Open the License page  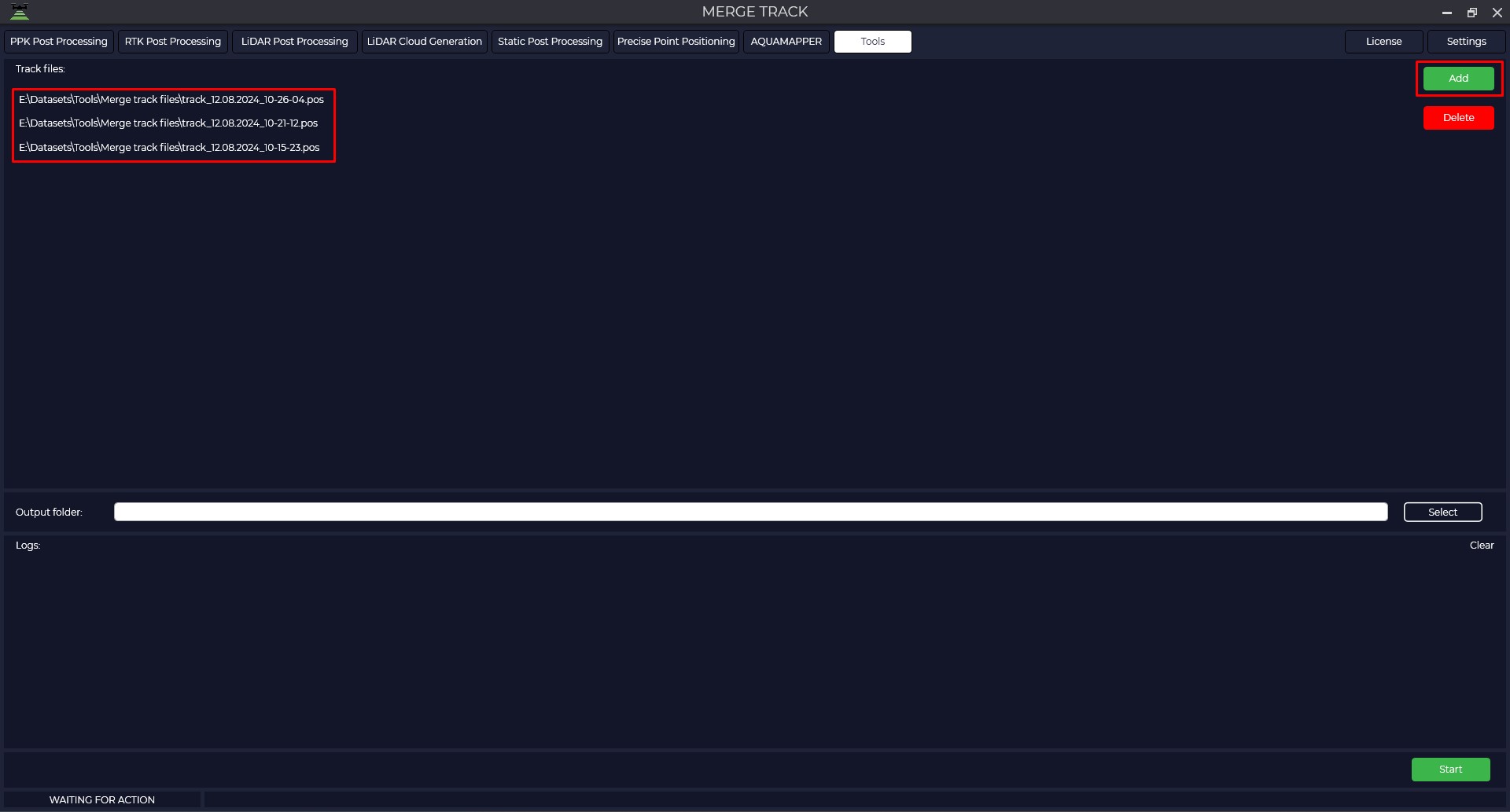pos(1384,42)
